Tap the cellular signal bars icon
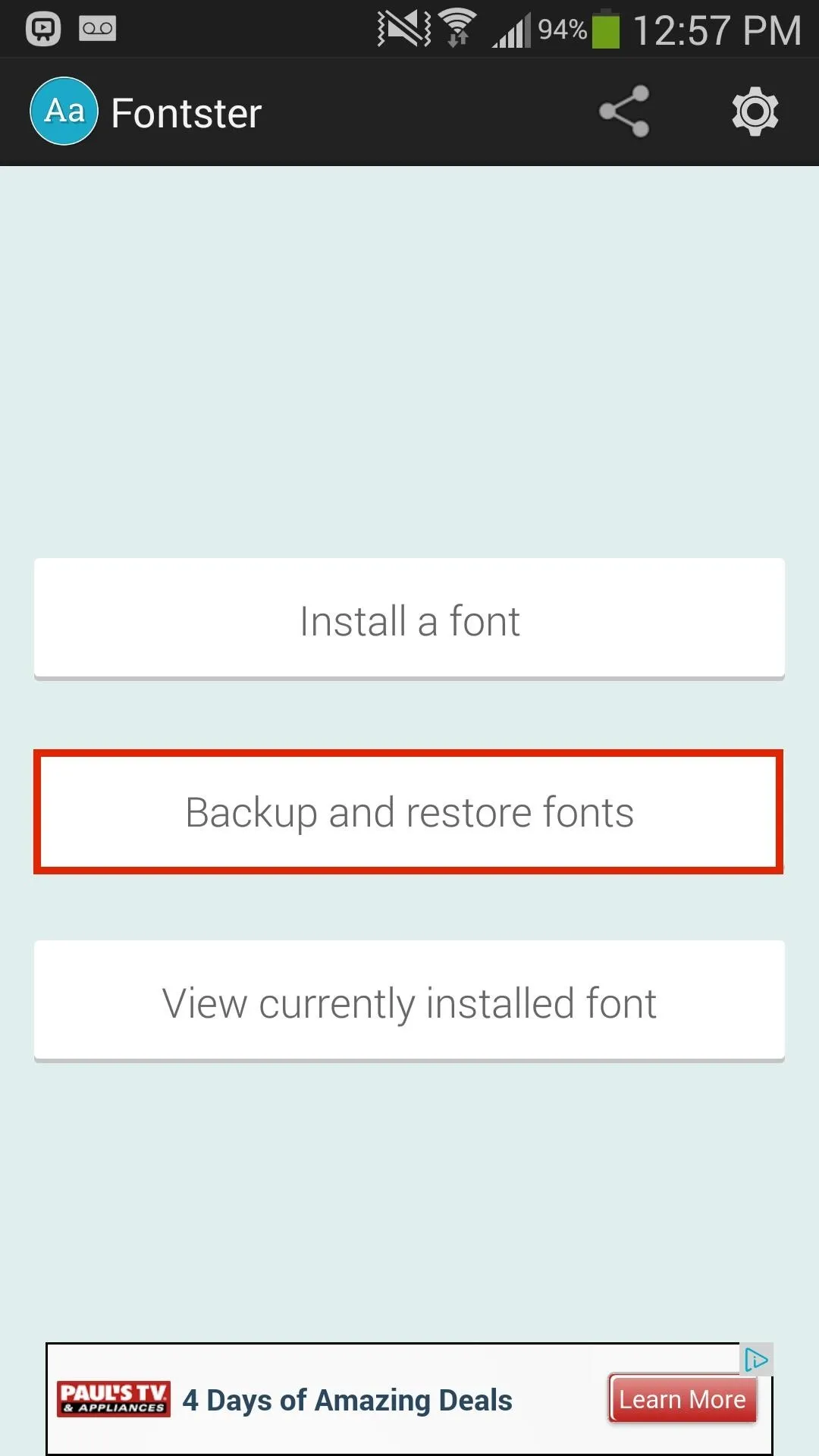 [511, 30]
